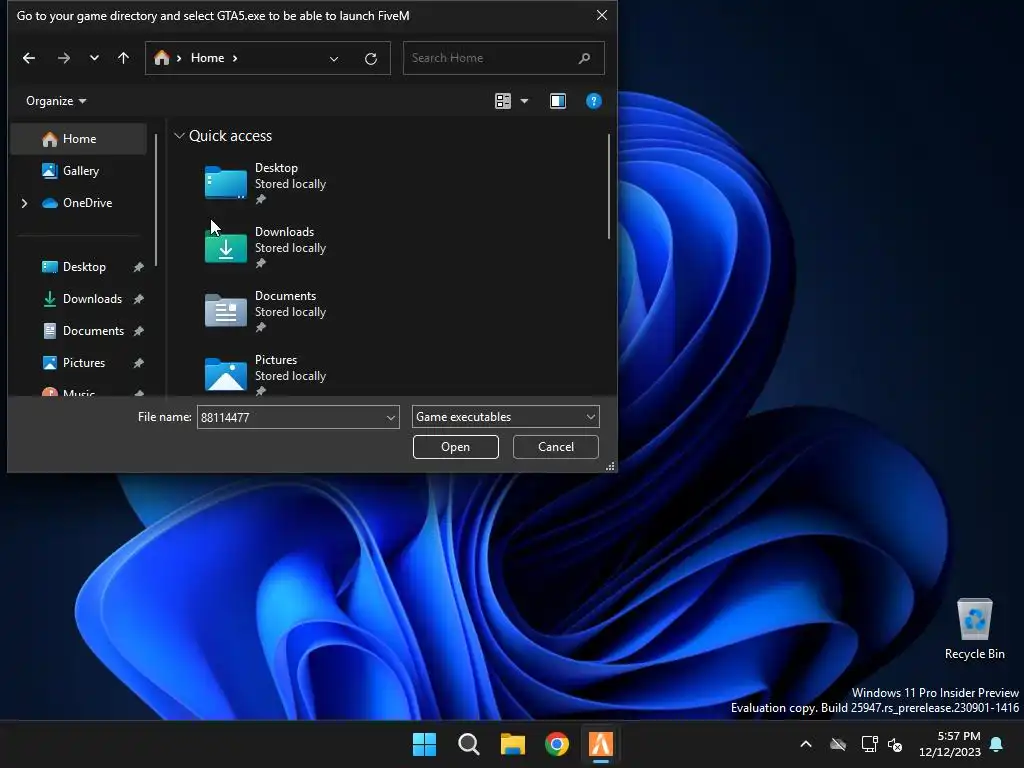Open the Organize menu
The height and width of the screenshot is (768, 1024).
click(x=56, y=101)
